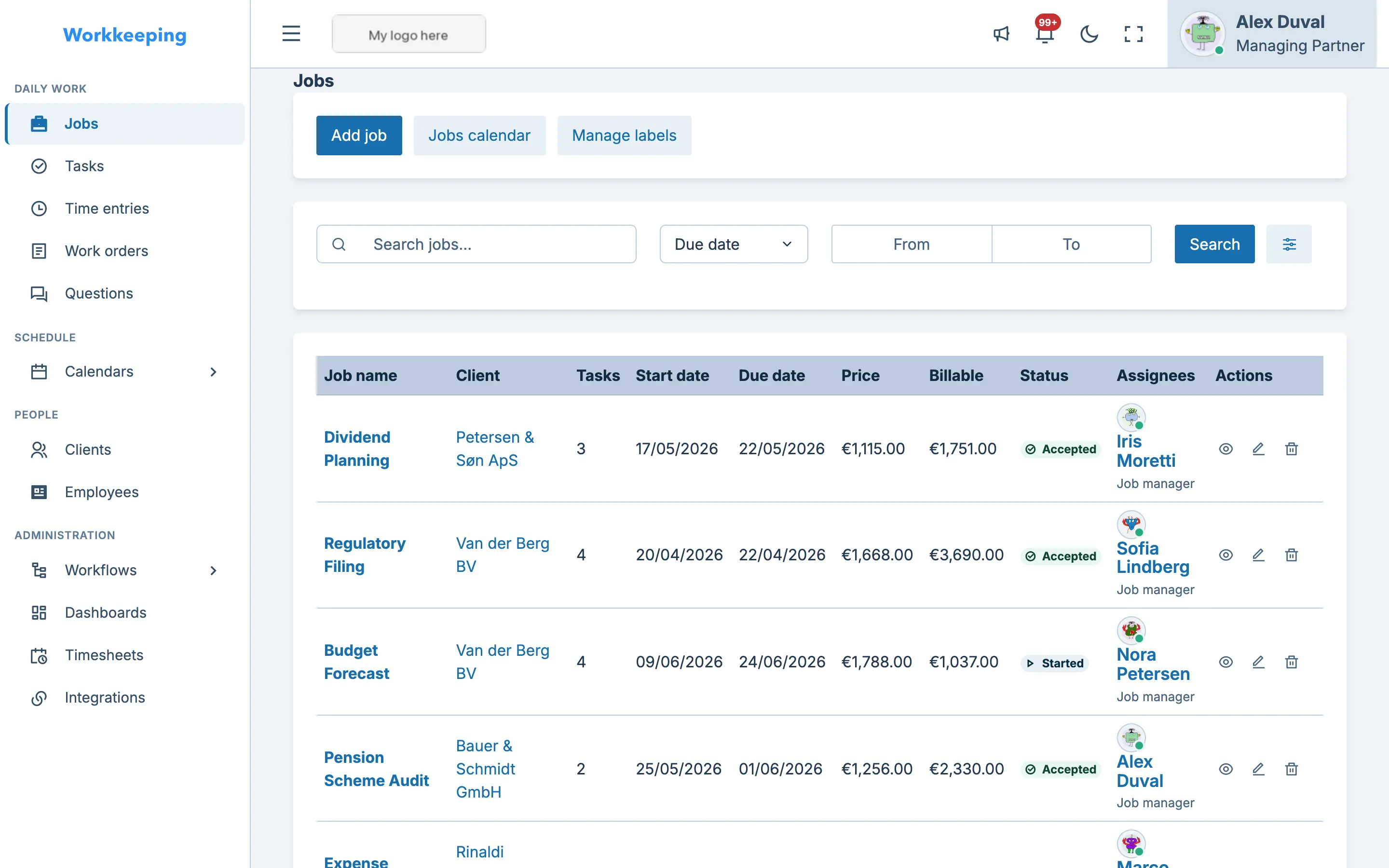Click the Add job button
The width and height of the screenshot is (1389, 868).
359,136
